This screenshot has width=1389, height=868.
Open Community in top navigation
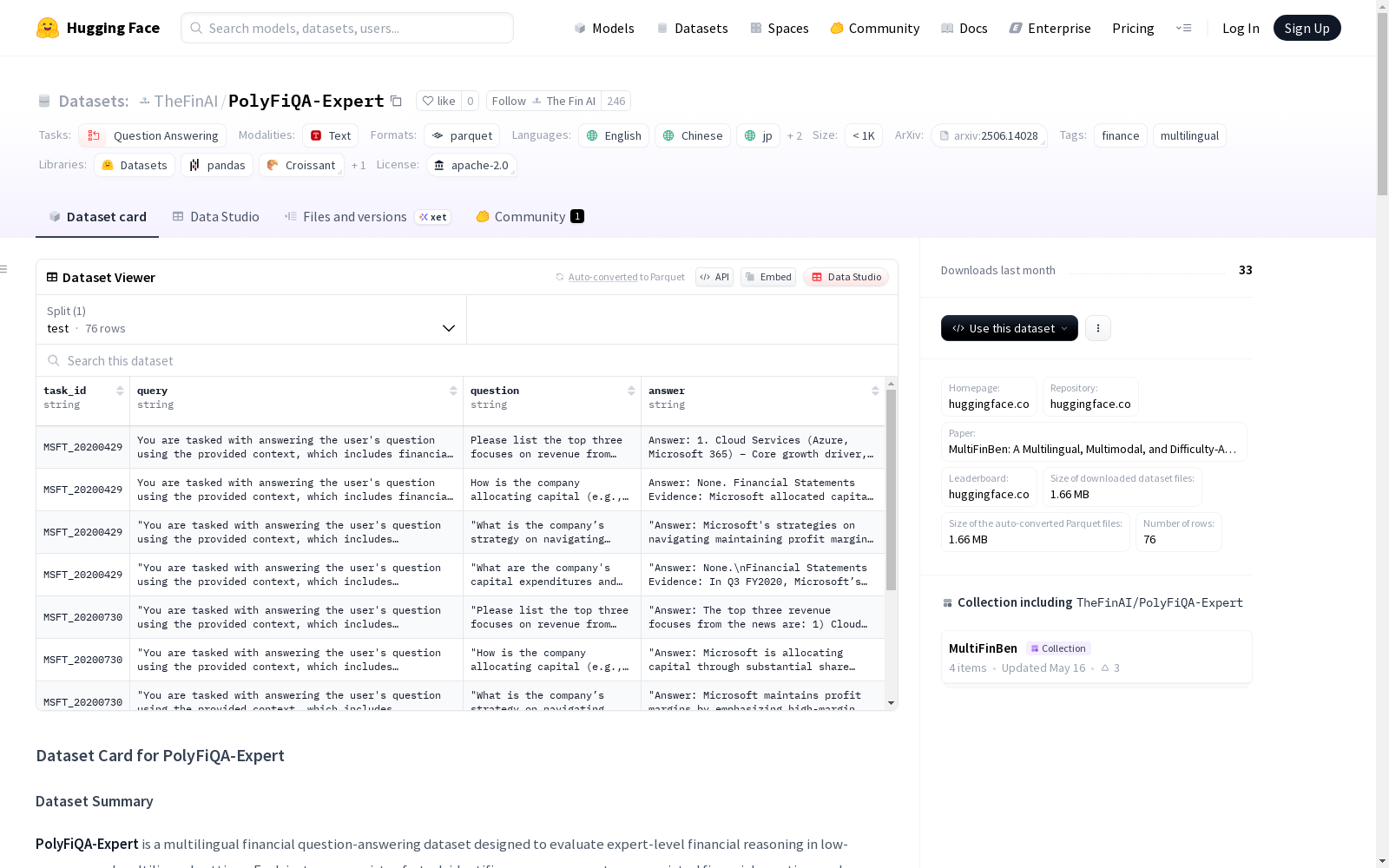874,28
